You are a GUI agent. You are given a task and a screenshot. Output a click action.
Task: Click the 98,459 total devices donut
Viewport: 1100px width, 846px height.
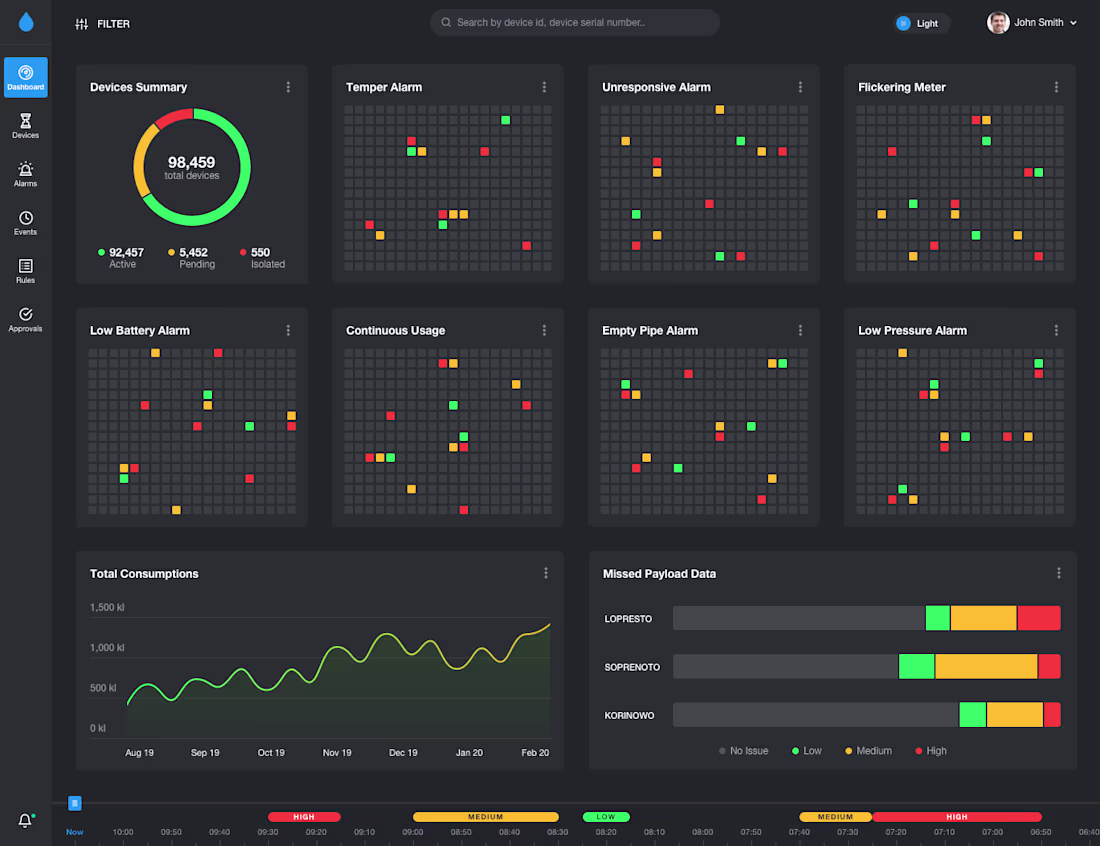192,167
